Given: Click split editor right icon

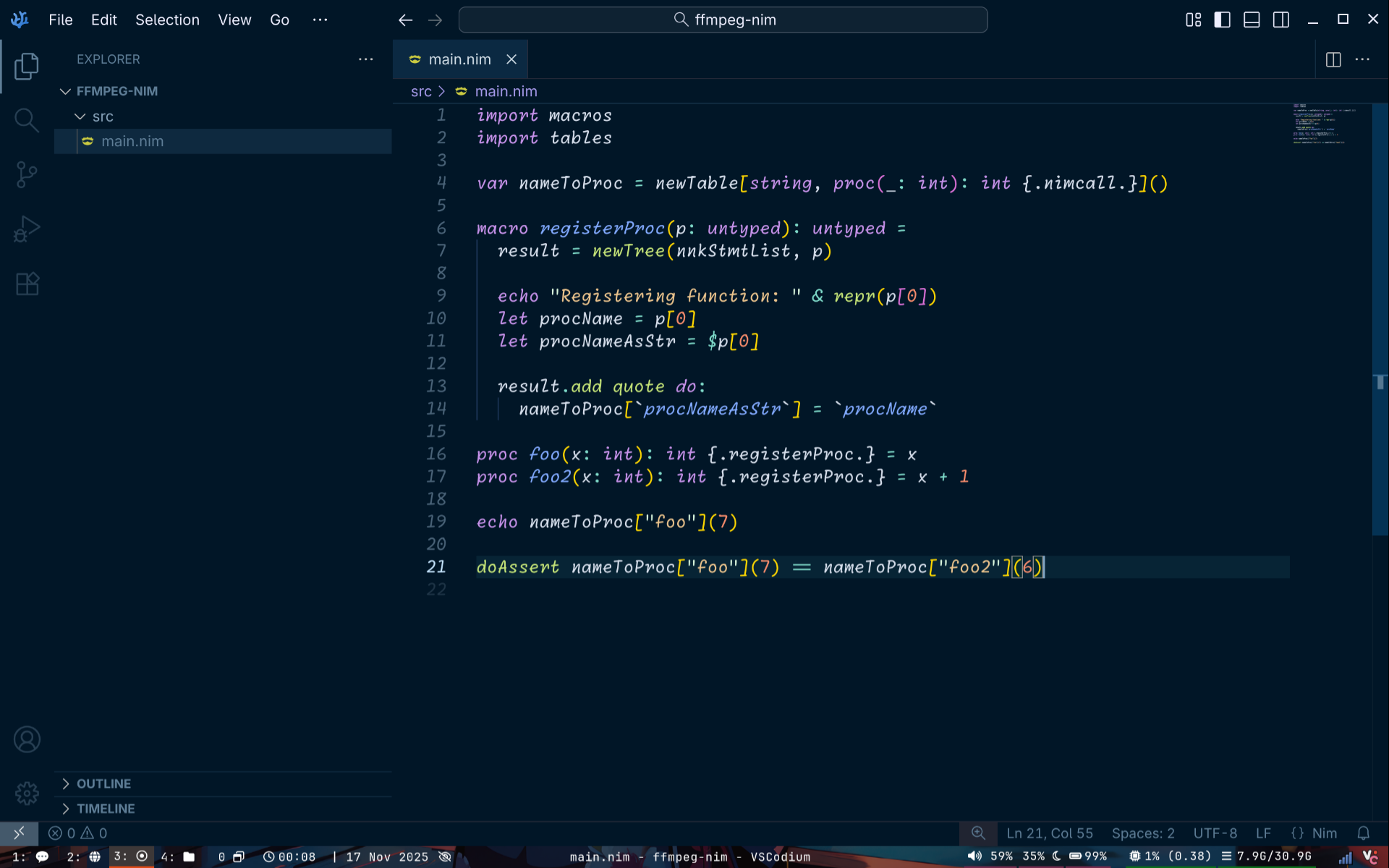Looking at the screenshot, I should tap(1333, 59).
